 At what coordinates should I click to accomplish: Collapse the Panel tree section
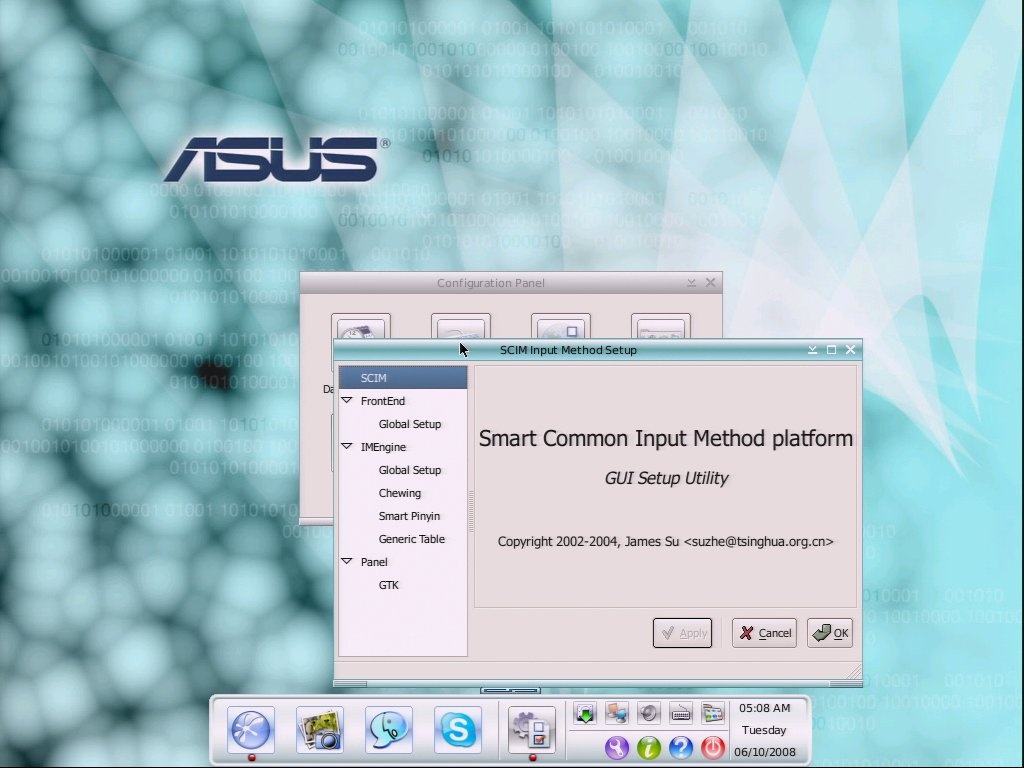(x=347, y=562)
